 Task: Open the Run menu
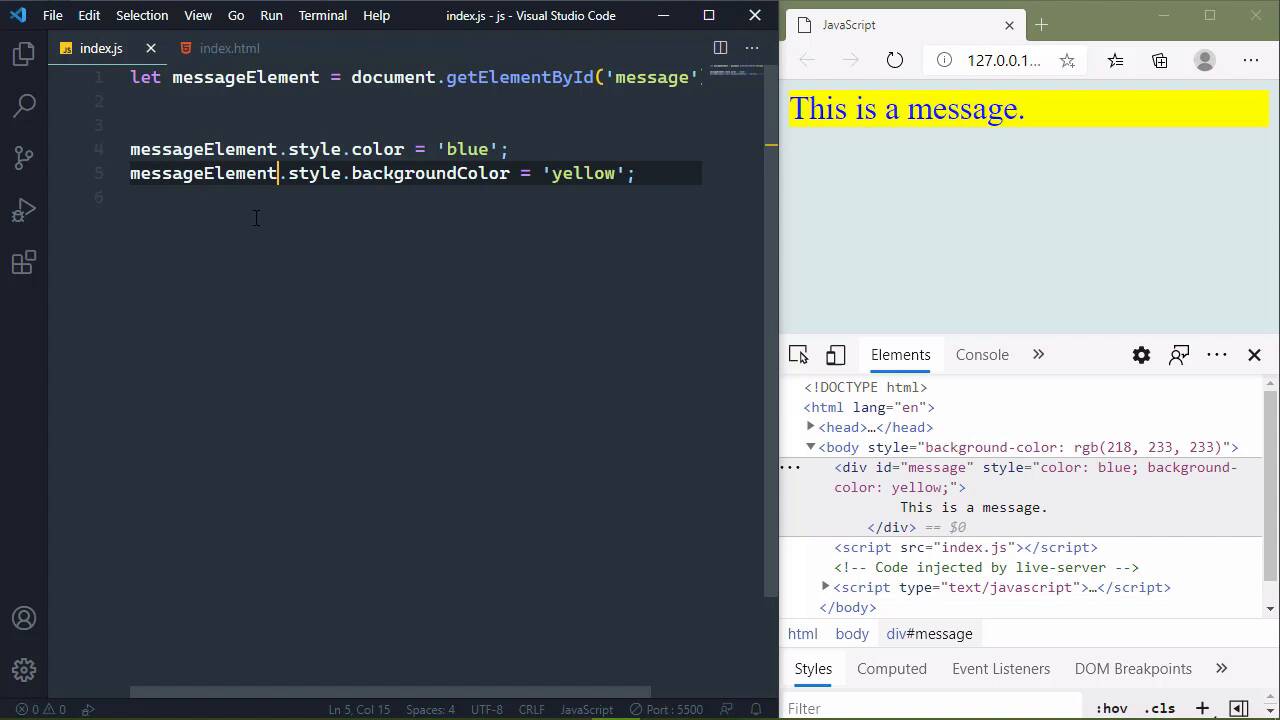pyautogui.click(x=271, y=15)
